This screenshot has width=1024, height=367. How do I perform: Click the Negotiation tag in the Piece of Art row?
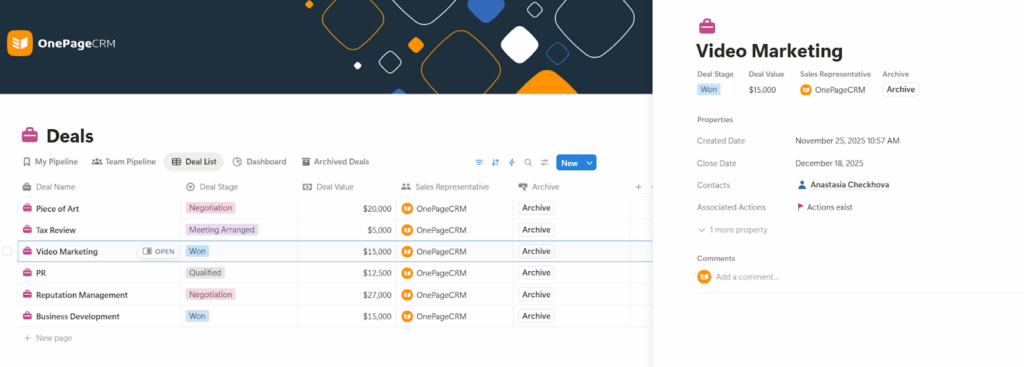pyautogui.click(x=210, y=208)
